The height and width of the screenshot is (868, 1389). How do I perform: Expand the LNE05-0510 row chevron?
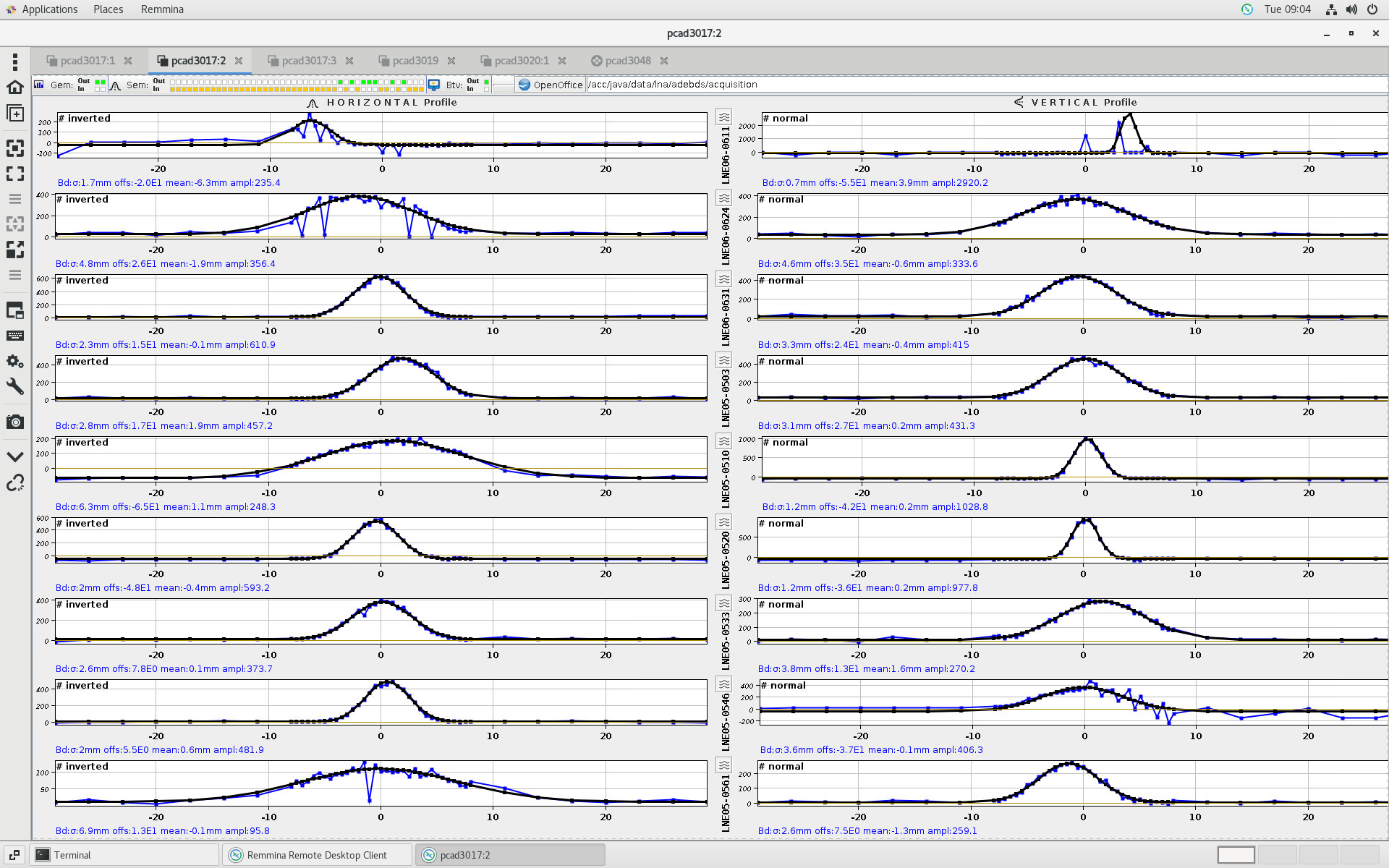[723, 441]
